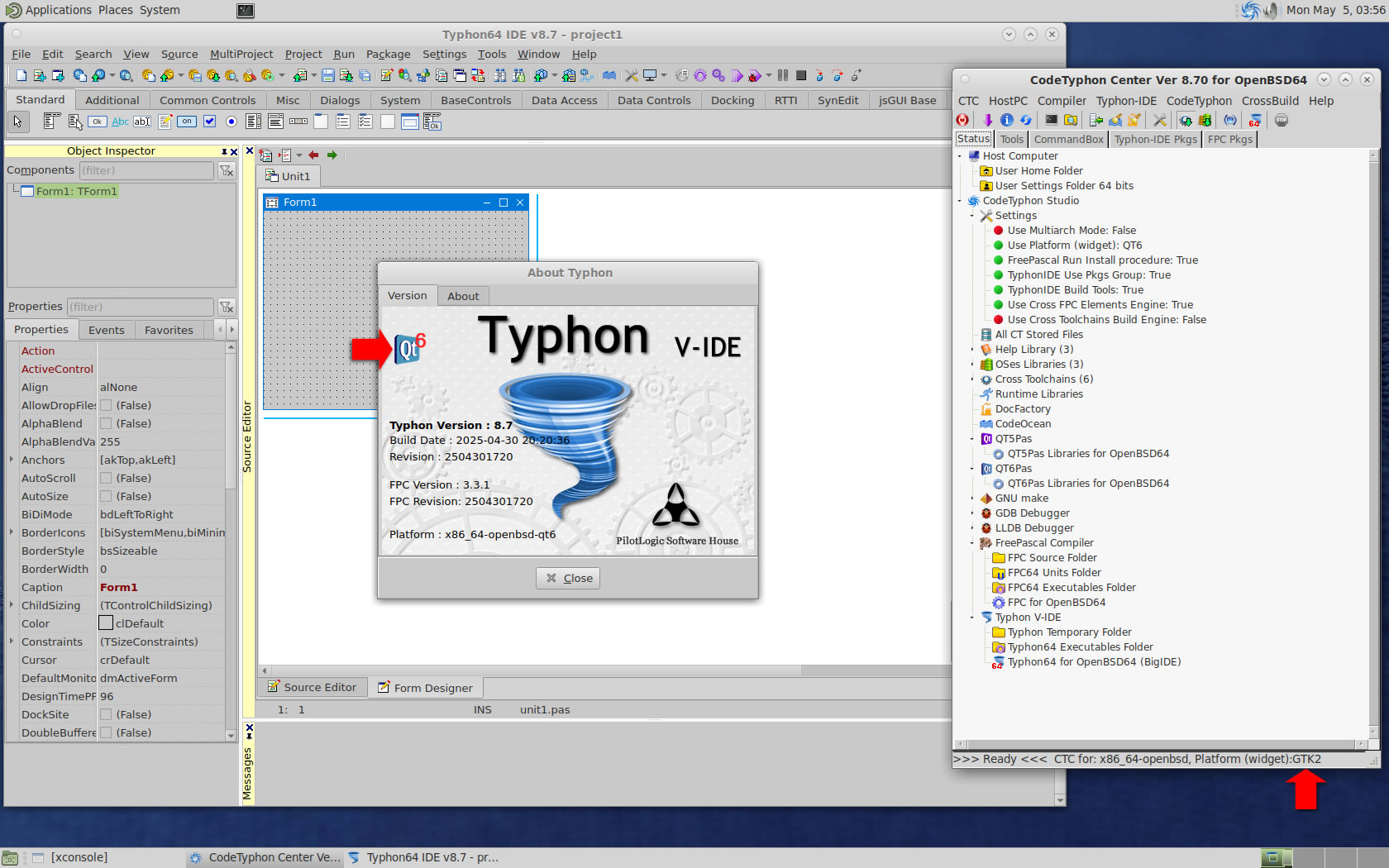1389x868 pixels.
Task: Expand the Constraints property
Action: click(12, 641)
